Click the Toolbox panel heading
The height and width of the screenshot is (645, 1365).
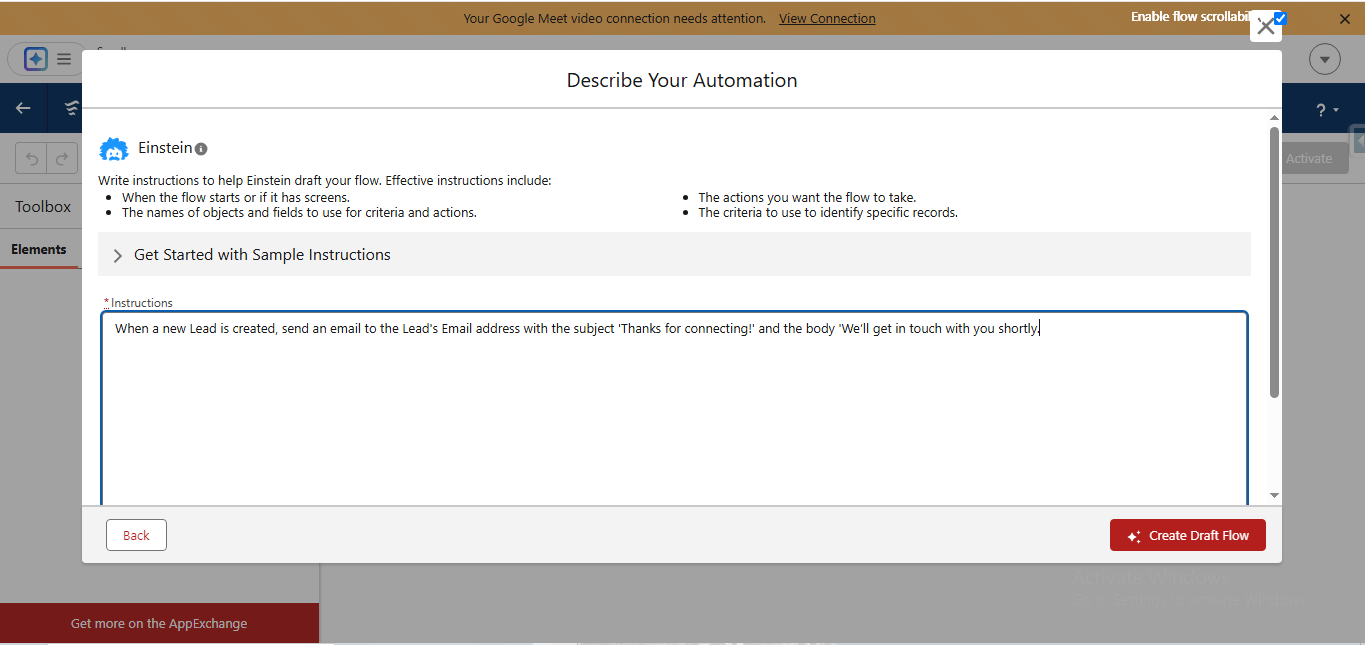pos(43,207)
